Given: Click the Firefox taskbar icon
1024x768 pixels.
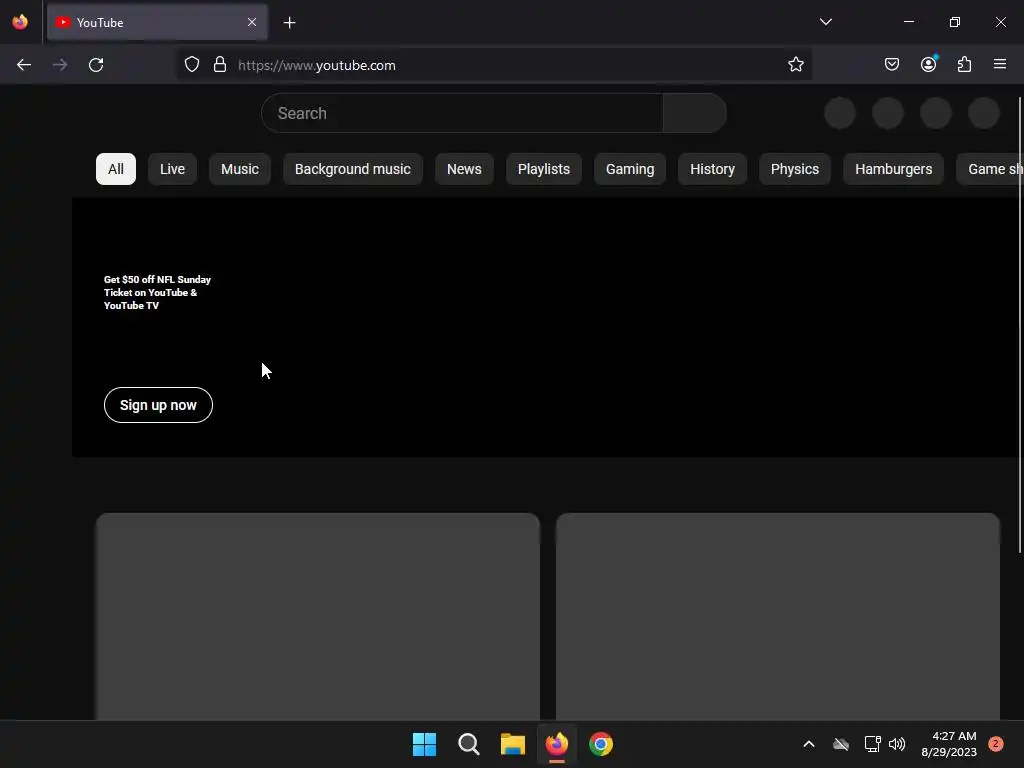Looking at the screenshot, I should point(557,744).
